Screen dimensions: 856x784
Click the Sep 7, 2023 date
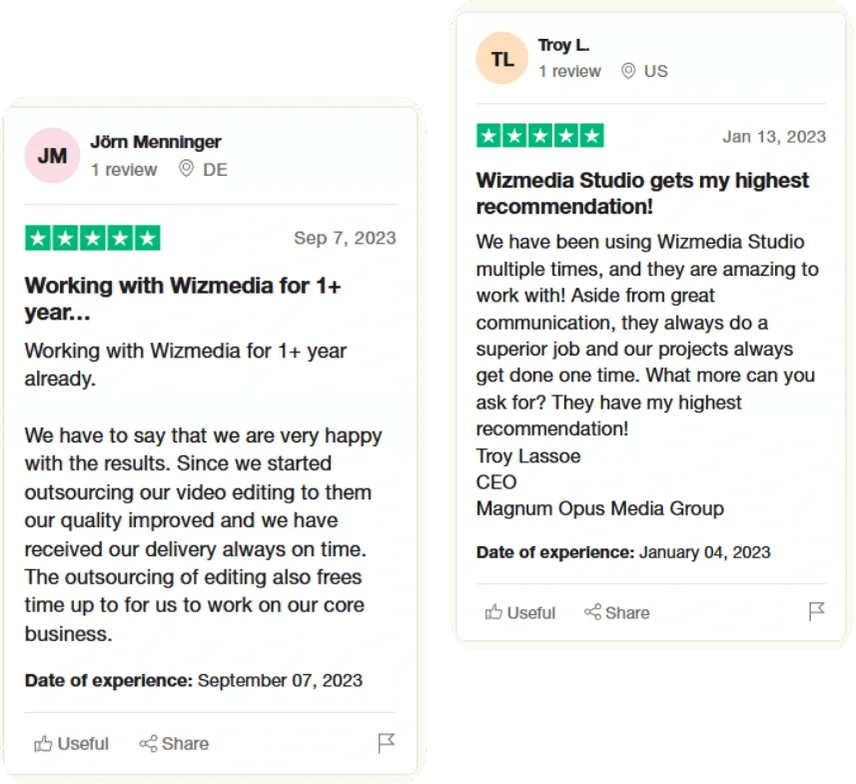[x=345, y=238]
